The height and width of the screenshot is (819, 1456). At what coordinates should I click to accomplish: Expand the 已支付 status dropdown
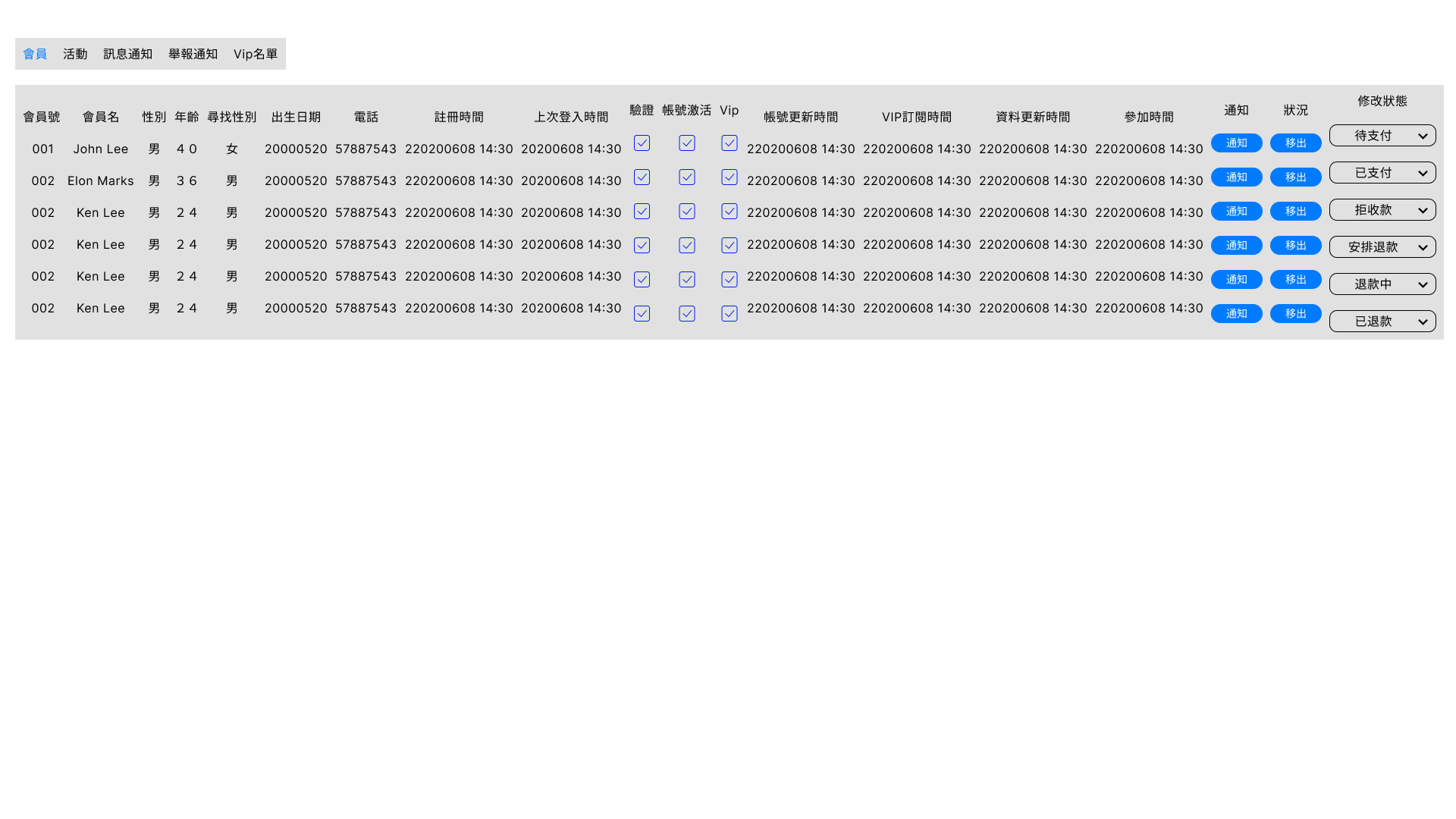pyautogui.click(x=1382, y=173)
